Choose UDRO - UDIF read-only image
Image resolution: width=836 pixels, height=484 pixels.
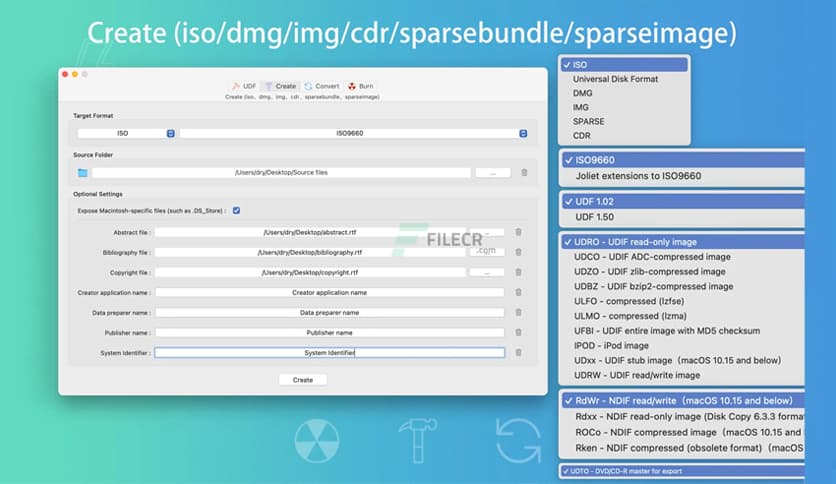point(682,242)
